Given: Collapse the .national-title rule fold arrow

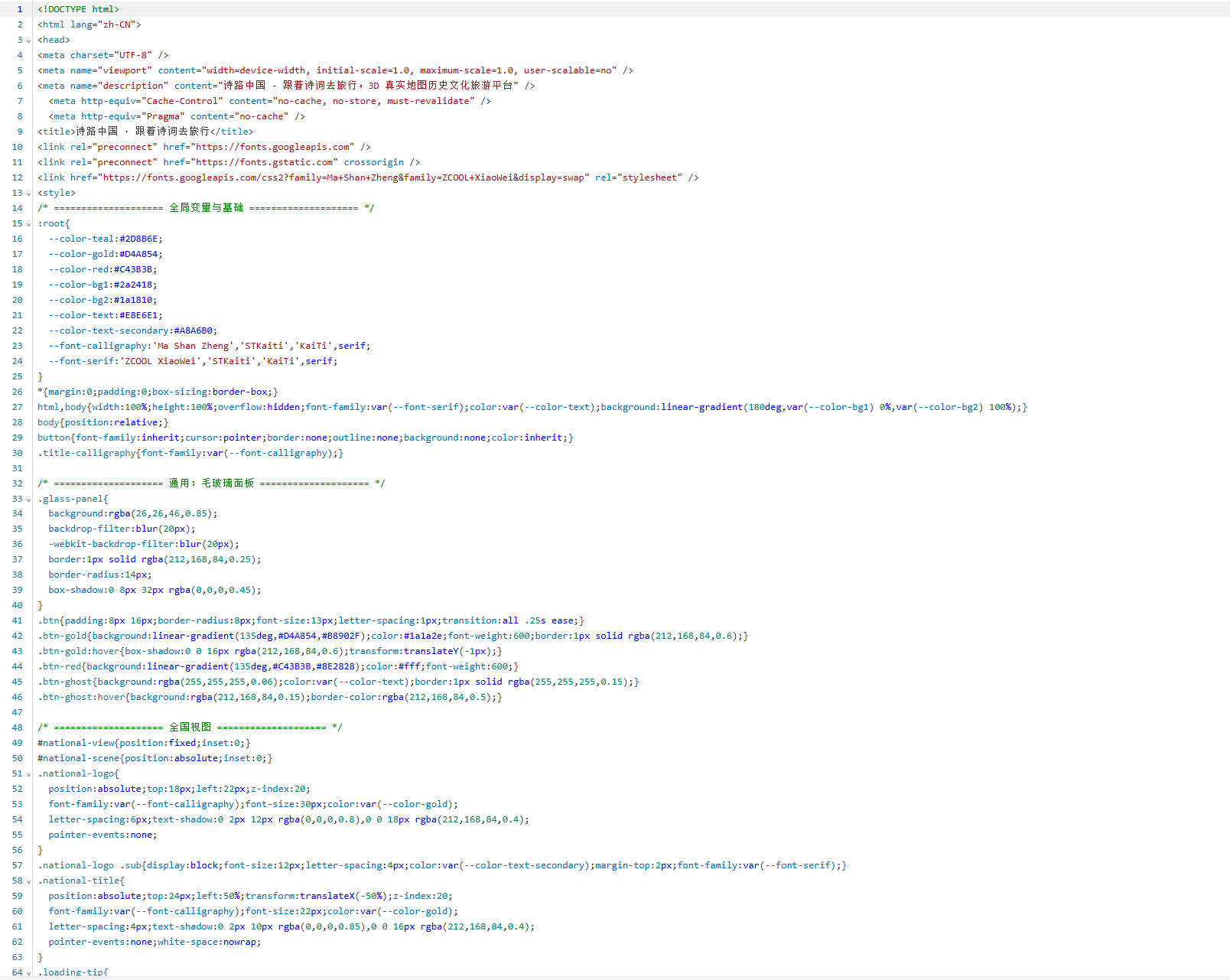Looking at the screenshot, I should (x=29, y=881).
